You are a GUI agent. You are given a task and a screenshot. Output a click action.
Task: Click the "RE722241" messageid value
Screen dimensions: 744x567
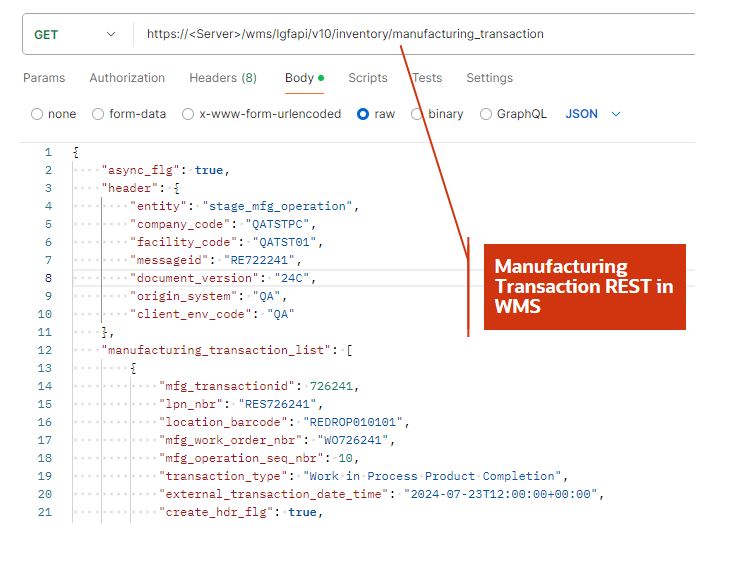pos(259,260)
